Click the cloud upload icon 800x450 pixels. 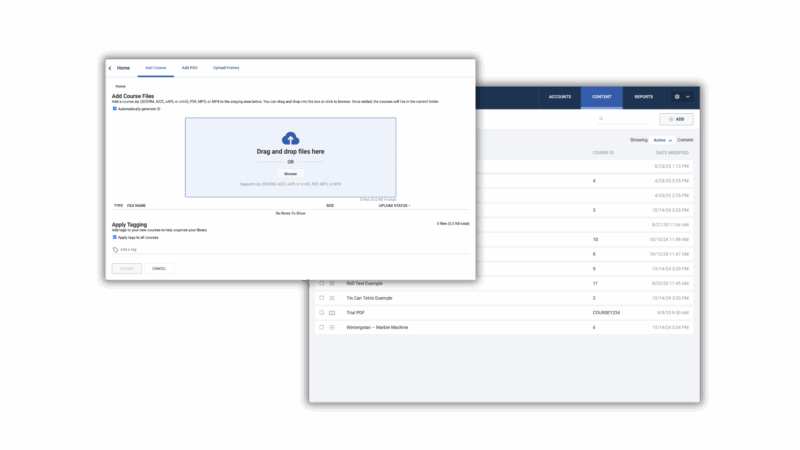(x=290, y=138)
